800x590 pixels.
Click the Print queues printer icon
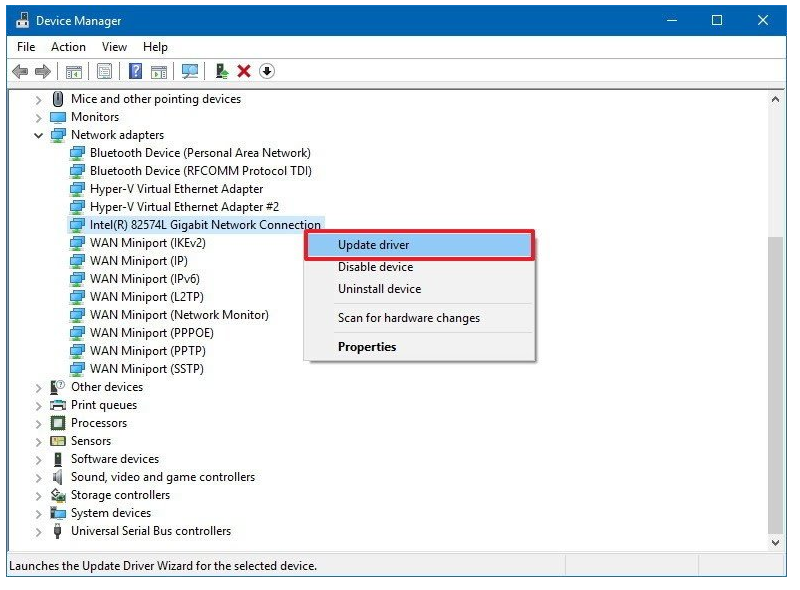[58, 405]
